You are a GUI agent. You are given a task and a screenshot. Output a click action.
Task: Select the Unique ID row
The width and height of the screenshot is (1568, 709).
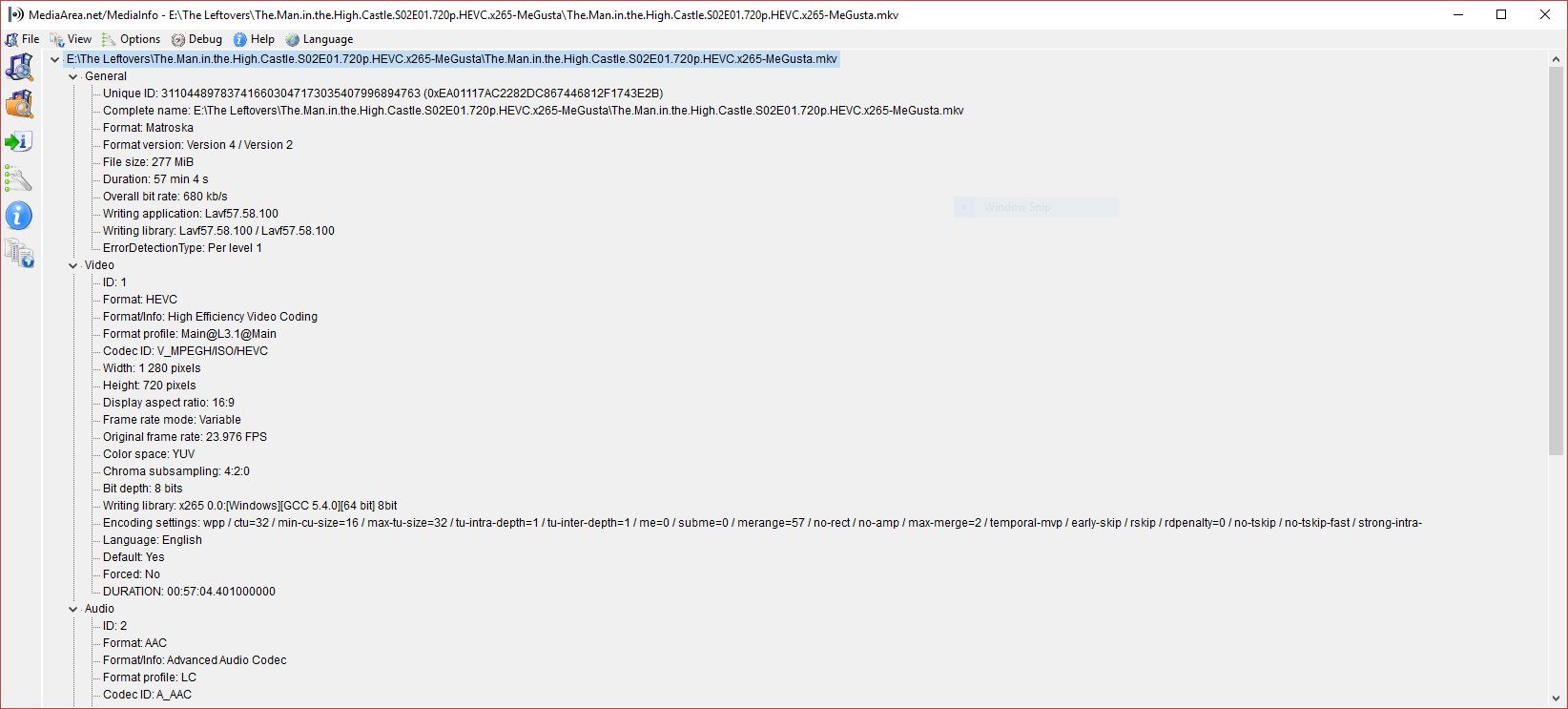pyautogui.click(x=382, y=94)
